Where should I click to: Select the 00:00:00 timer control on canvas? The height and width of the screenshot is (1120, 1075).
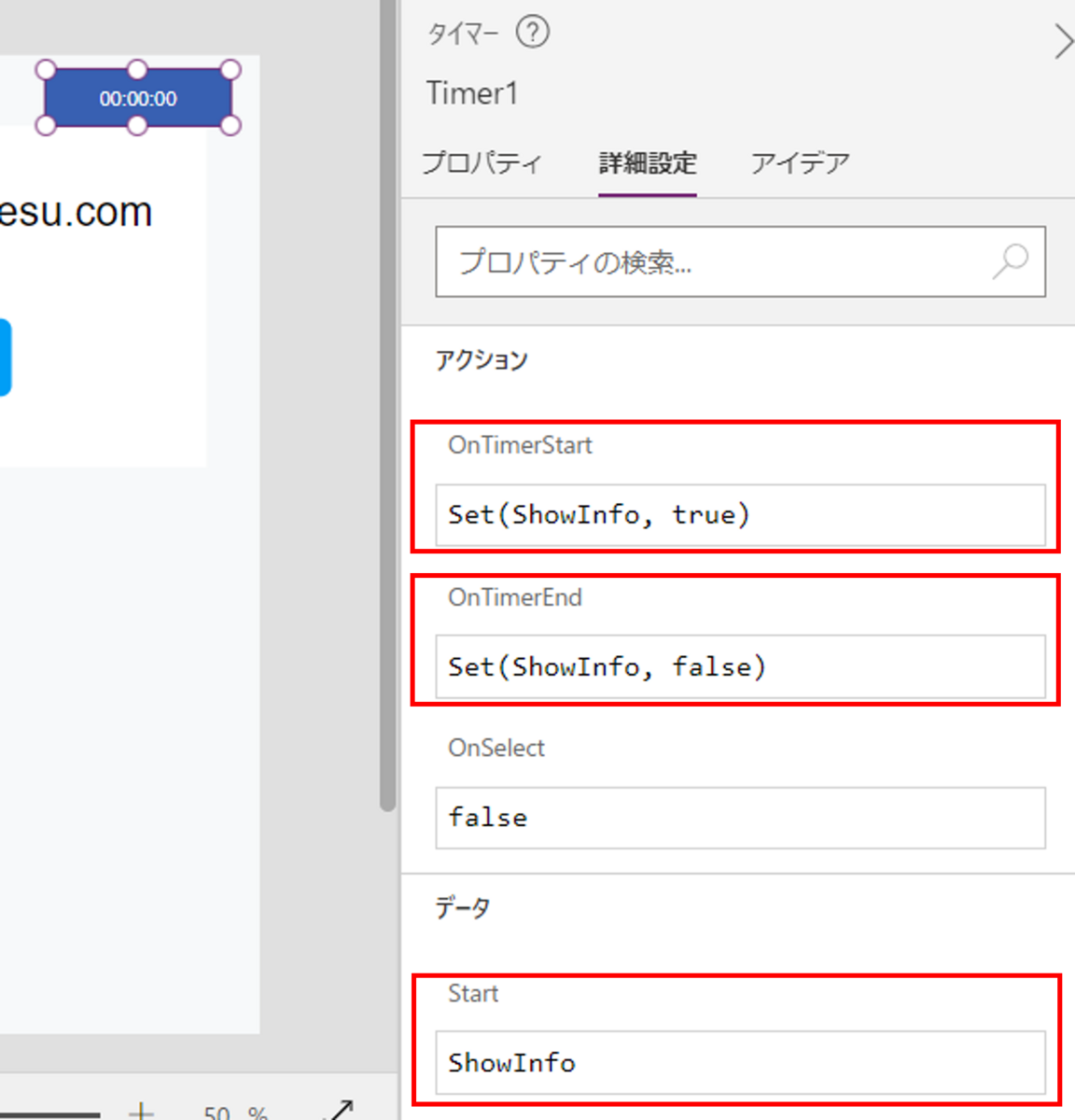pyautogui.click(x=137, y=98)
